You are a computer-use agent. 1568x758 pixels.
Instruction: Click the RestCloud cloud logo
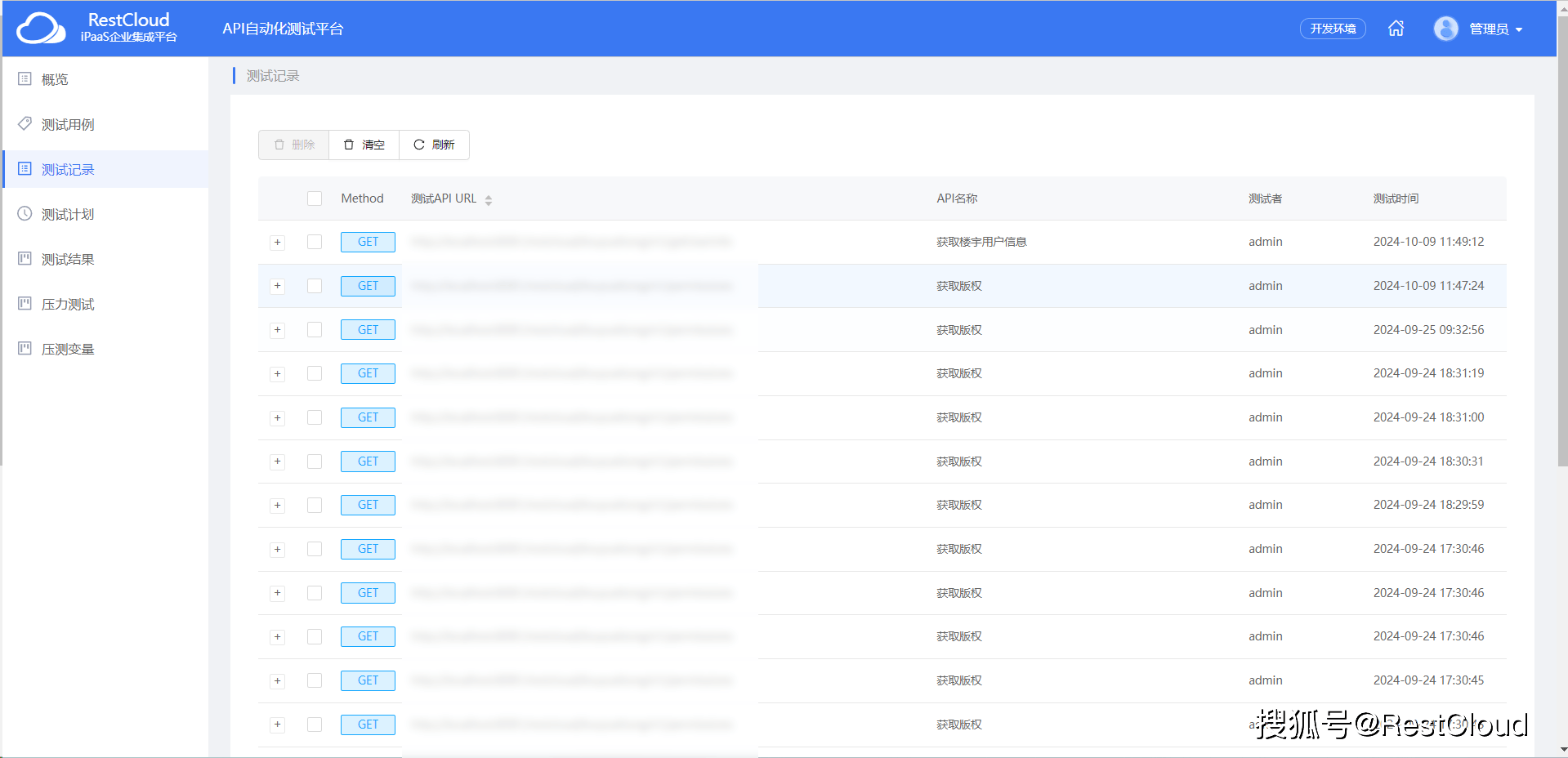click(x=41, y=29)
